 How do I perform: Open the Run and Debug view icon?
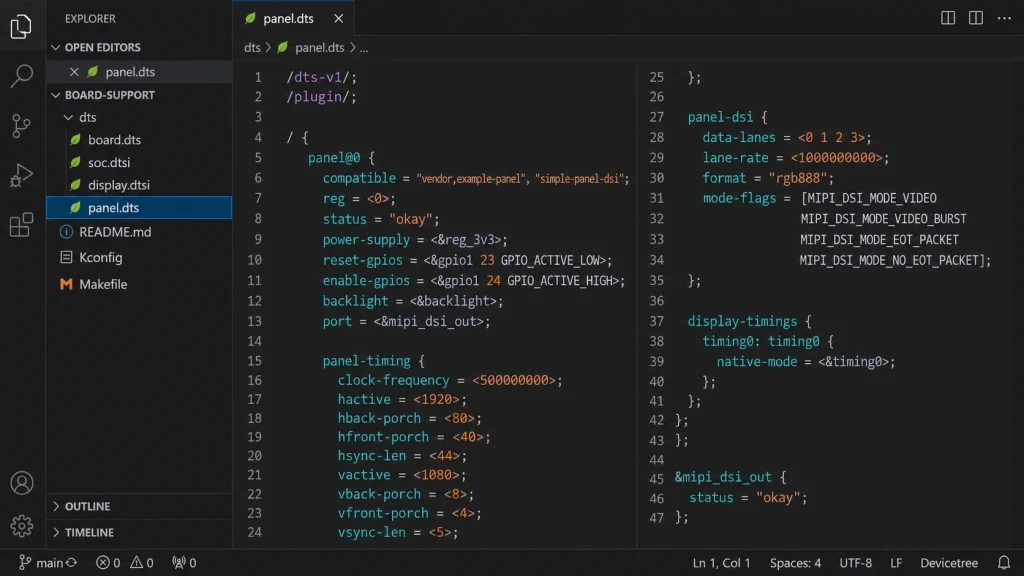point(21,175)
